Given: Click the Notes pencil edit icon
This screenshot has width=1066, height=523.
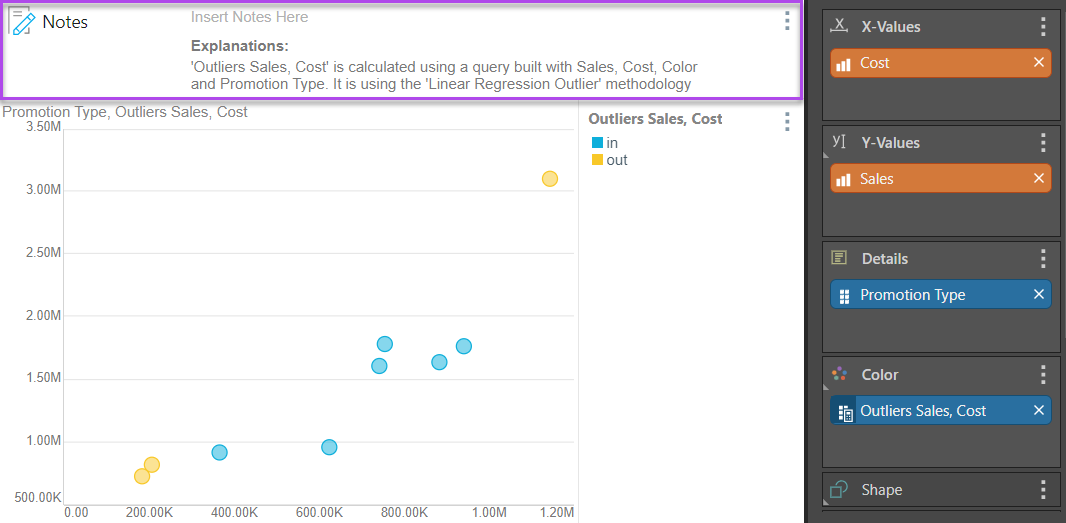Looking at the screenshot, I should coord(22,21).
